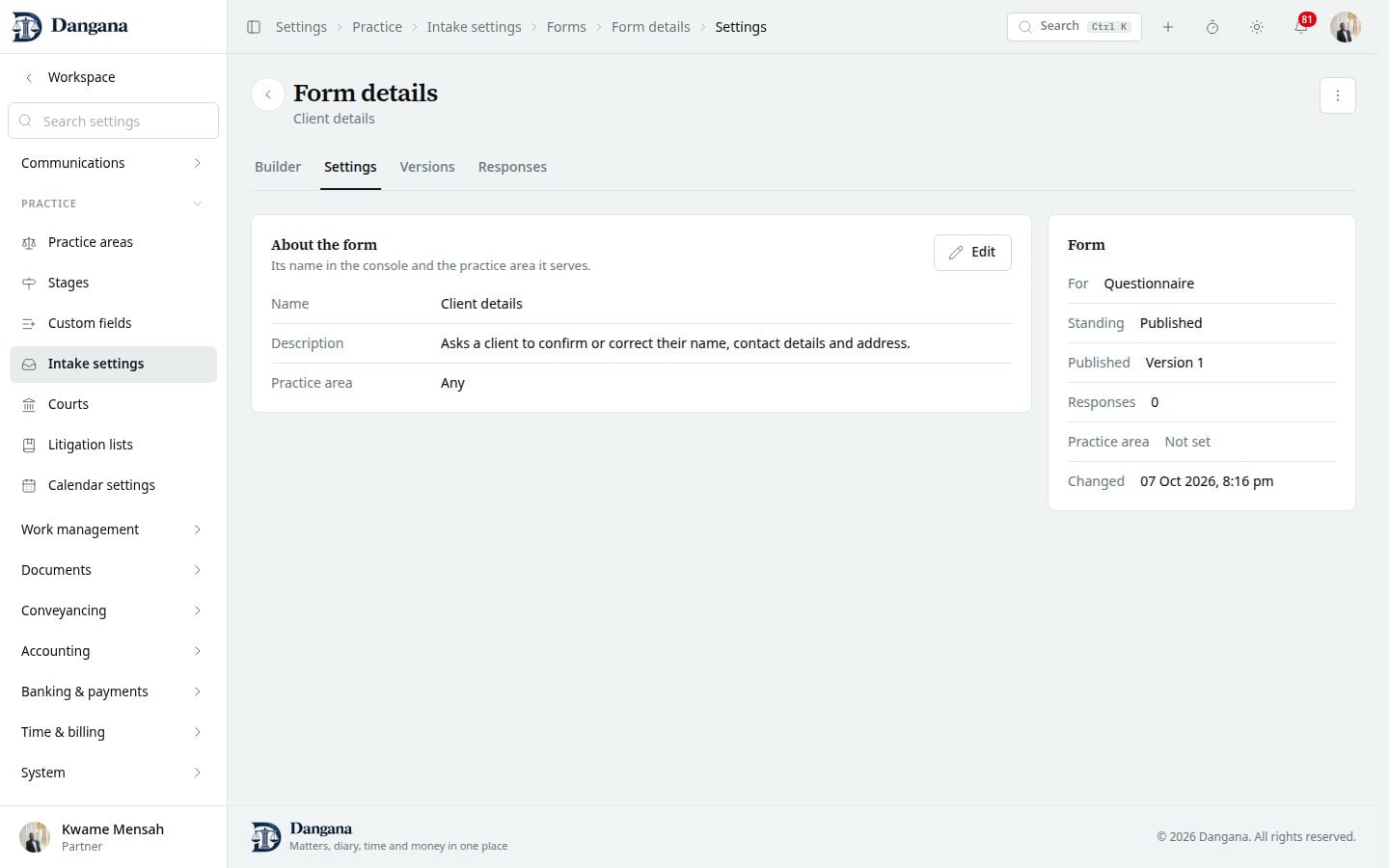Switch to the Versions tab
This screenshot has width=1389, height=868.
click(427, 167)
